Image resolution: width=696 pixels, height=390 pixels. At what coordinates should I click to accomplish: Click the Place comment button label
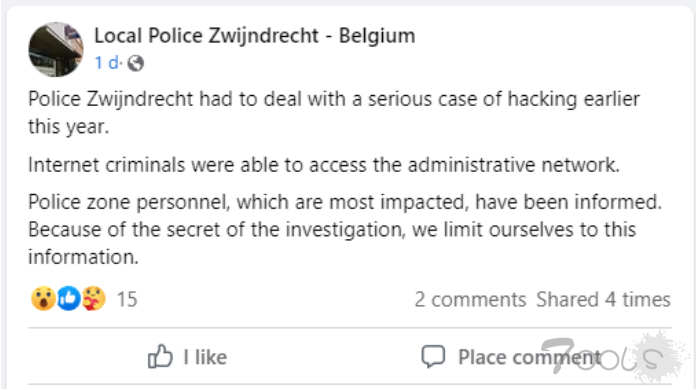530,357
